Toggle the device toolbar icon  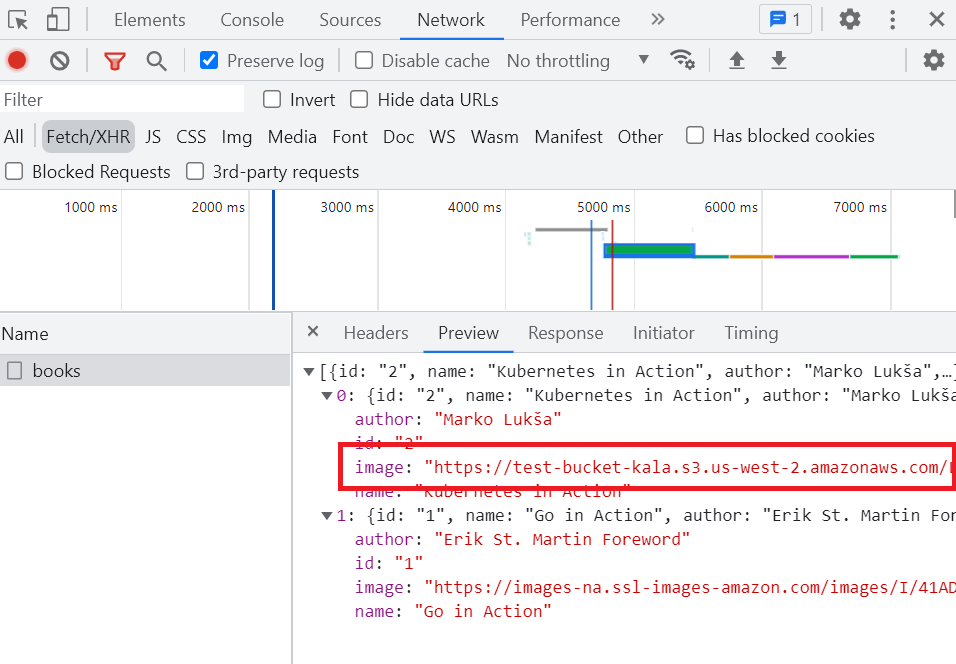coord(58,20)
